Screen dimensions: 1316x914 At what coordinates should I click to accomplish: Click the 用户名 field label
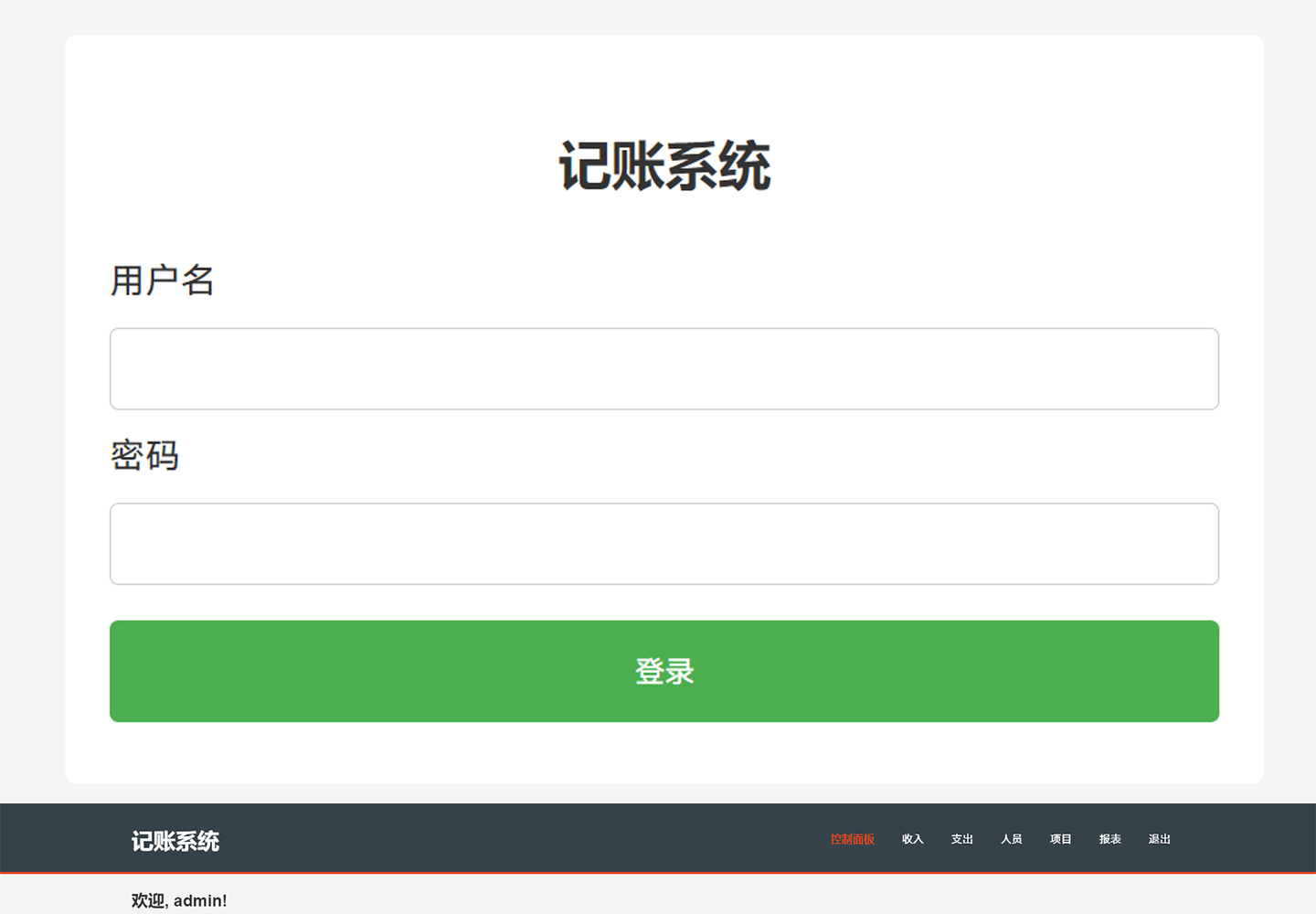point(162,281)
